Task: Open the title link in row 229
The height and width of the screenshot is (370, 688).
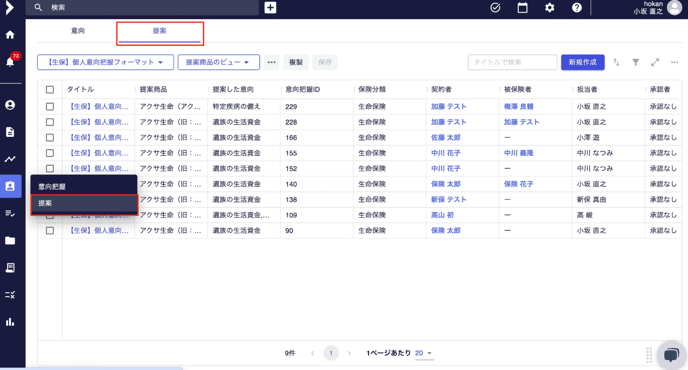Action: [x=98, y=107]
